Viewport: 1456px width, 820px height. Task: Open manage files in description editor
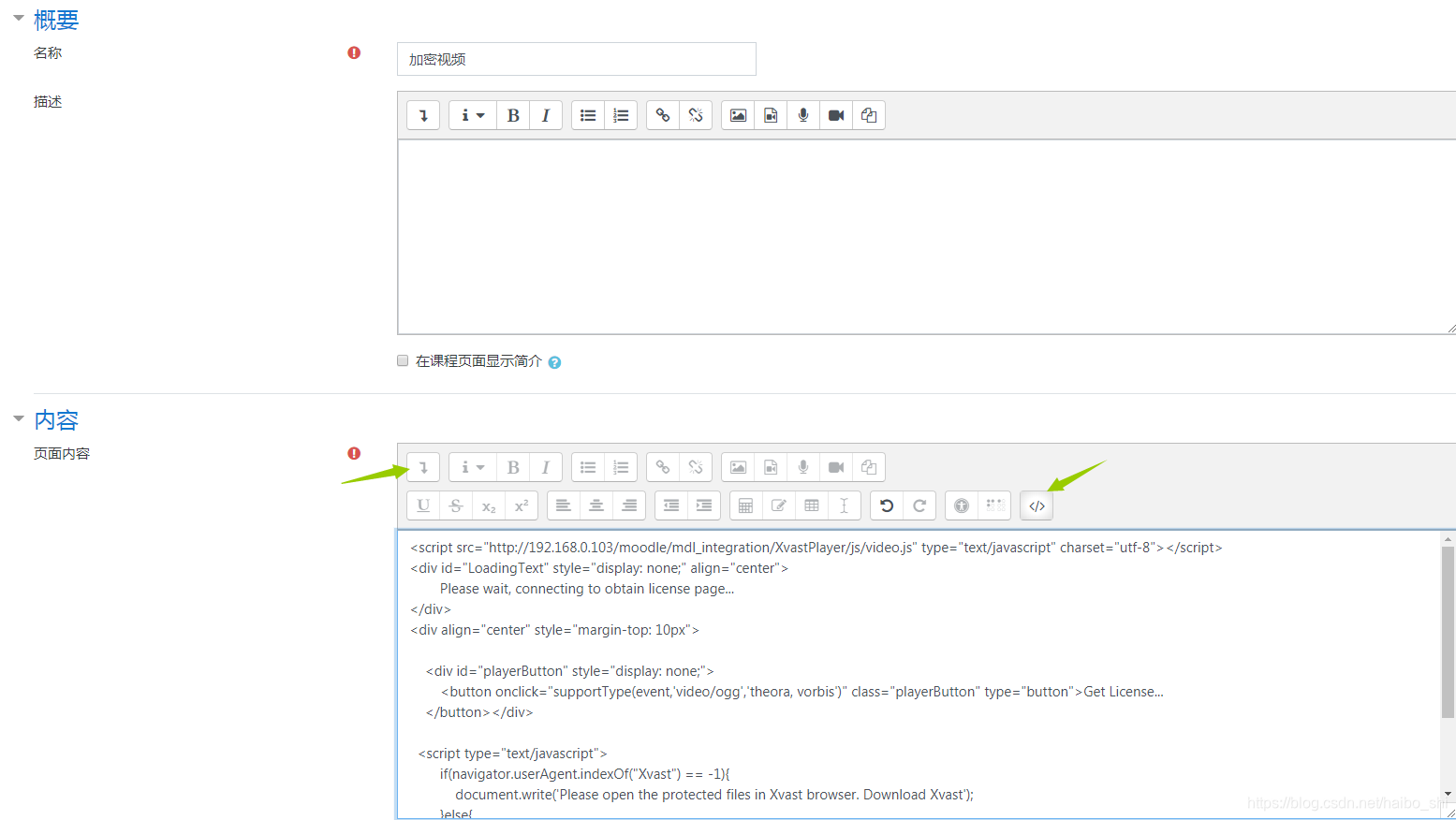click(x=869, y=115)
